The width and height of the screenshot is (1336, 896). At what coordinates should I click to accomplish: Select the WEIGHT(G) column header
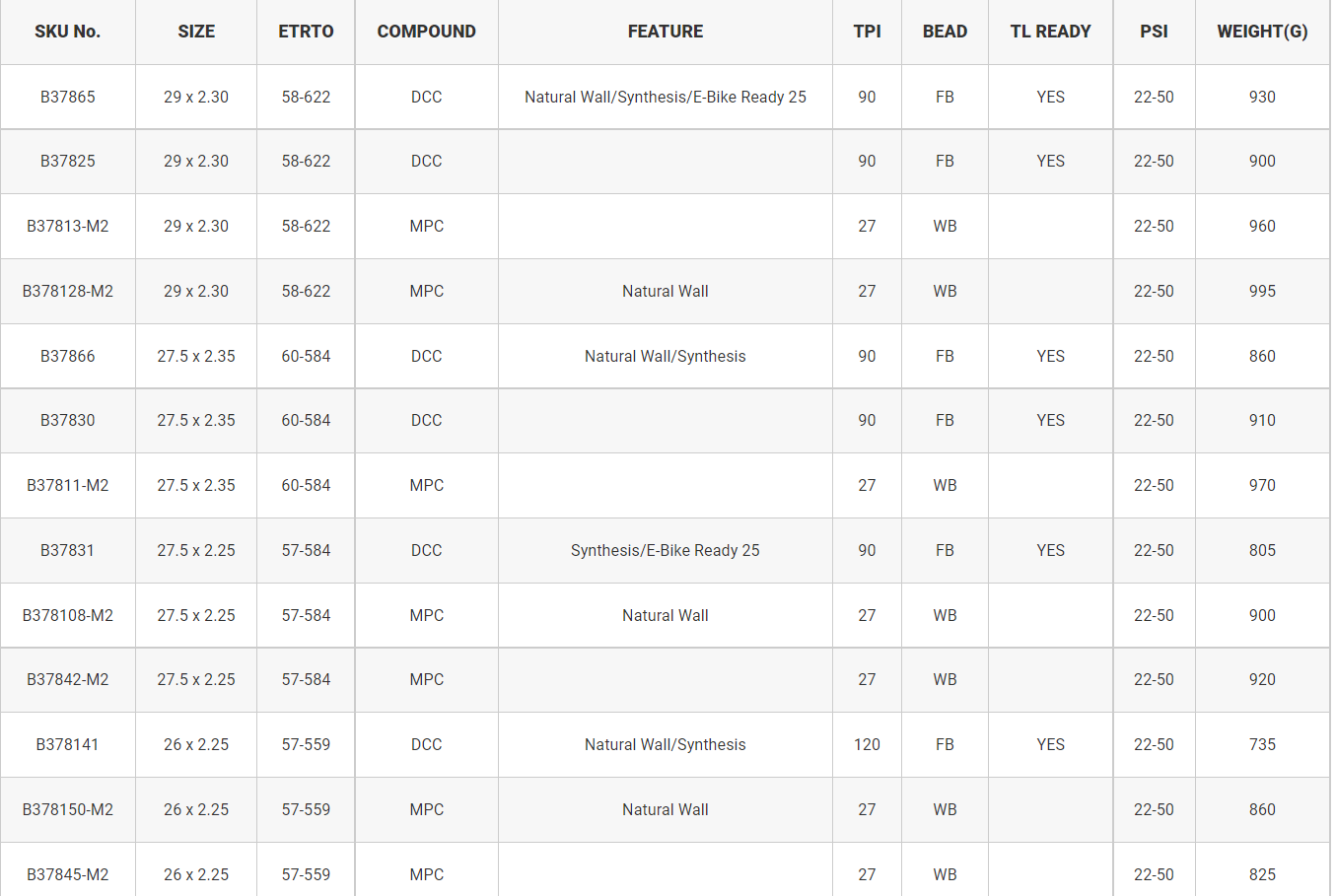click(1262, 32)
